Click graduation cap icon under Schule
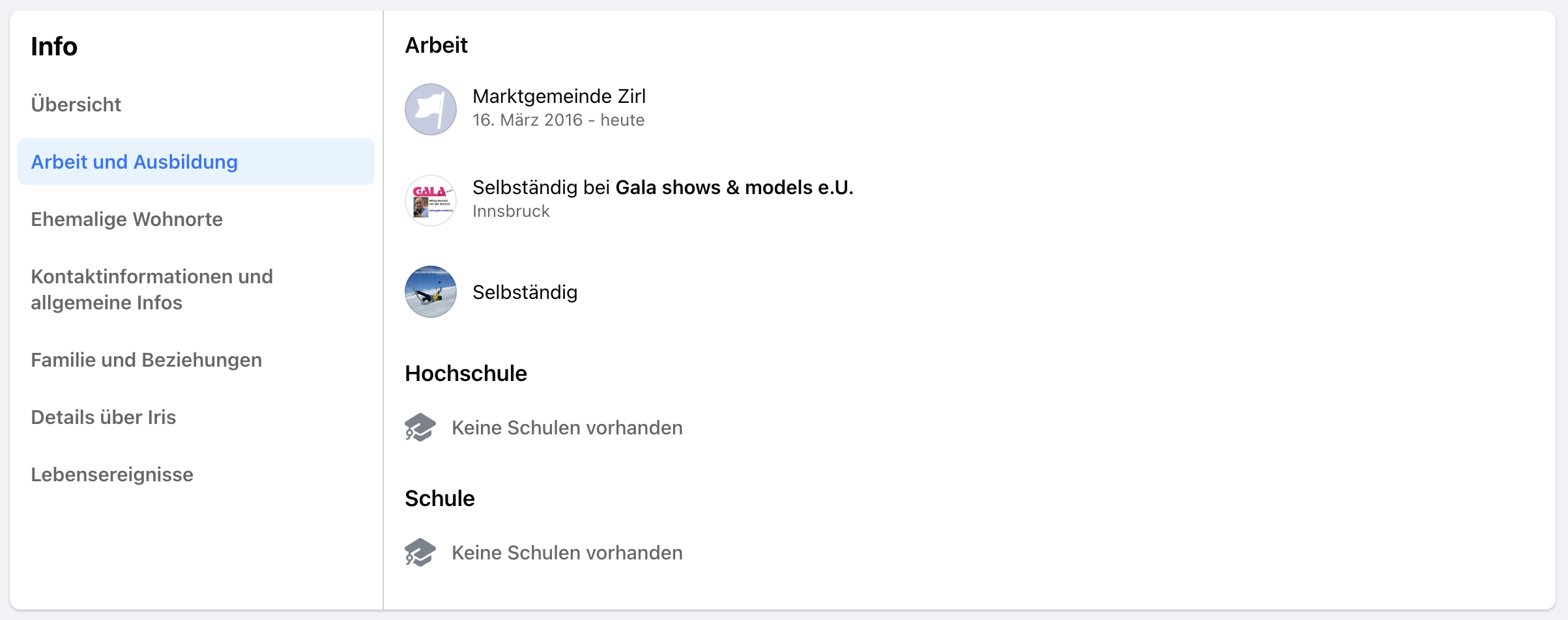The width and height of the screenshot is (1568, 620). [420, 552]
